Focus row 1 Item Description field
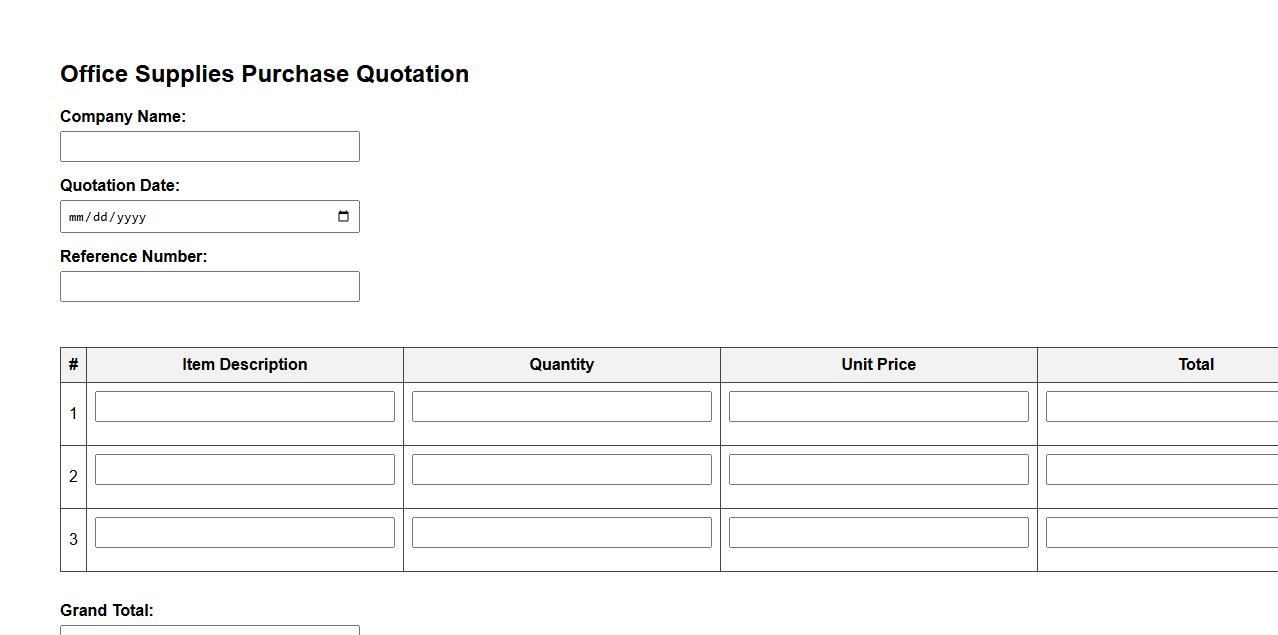 245,406
